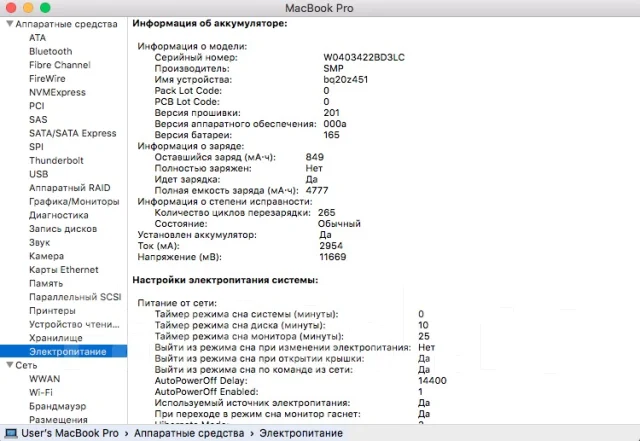The width and height of the screenshot is (640, 441).
Task: Open the Fibre Channel section
Action: pyautogui.click(x=60, y=65)
